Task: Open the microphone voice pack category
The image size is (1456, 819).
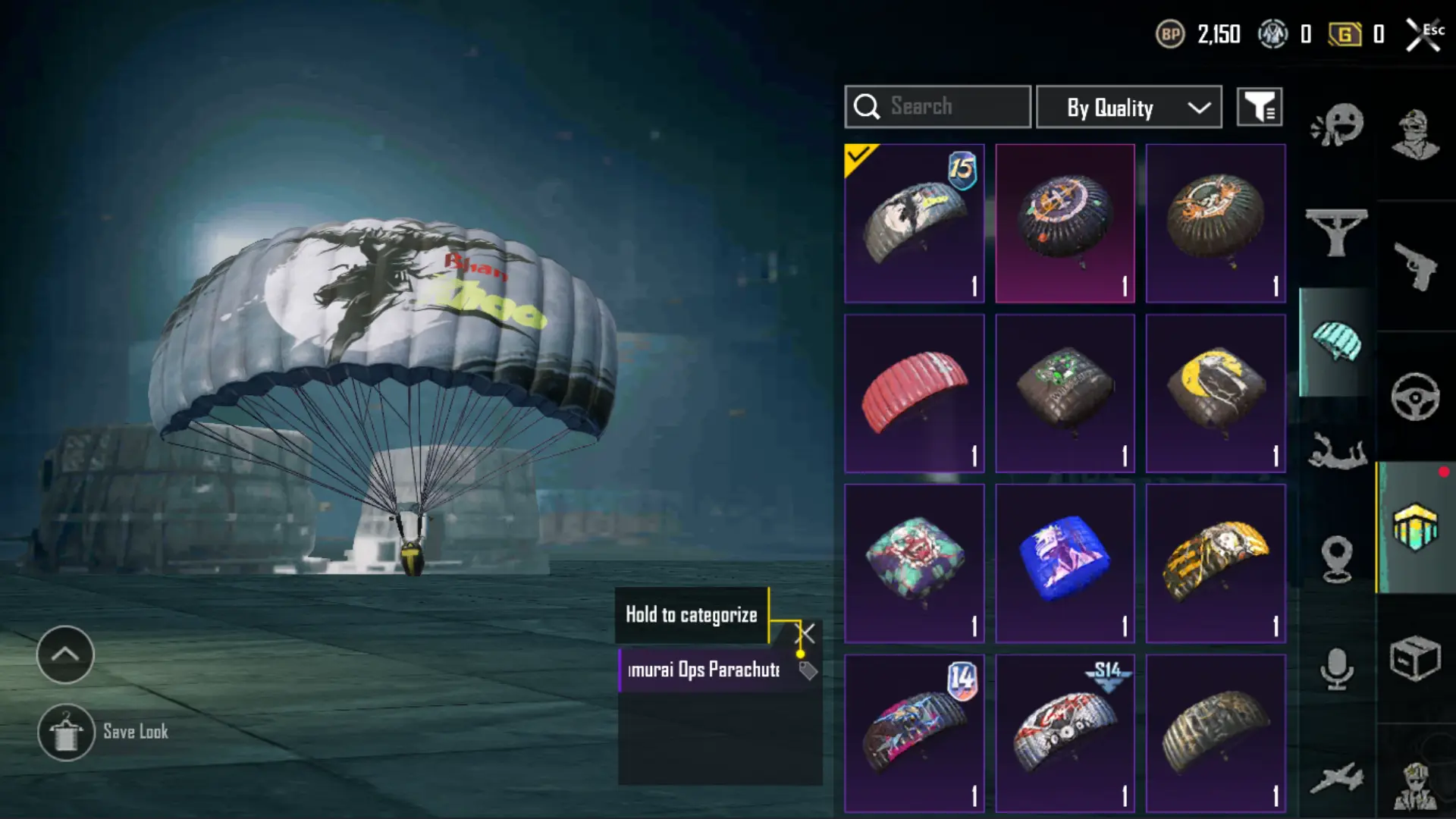Action: coord(1337,668)
